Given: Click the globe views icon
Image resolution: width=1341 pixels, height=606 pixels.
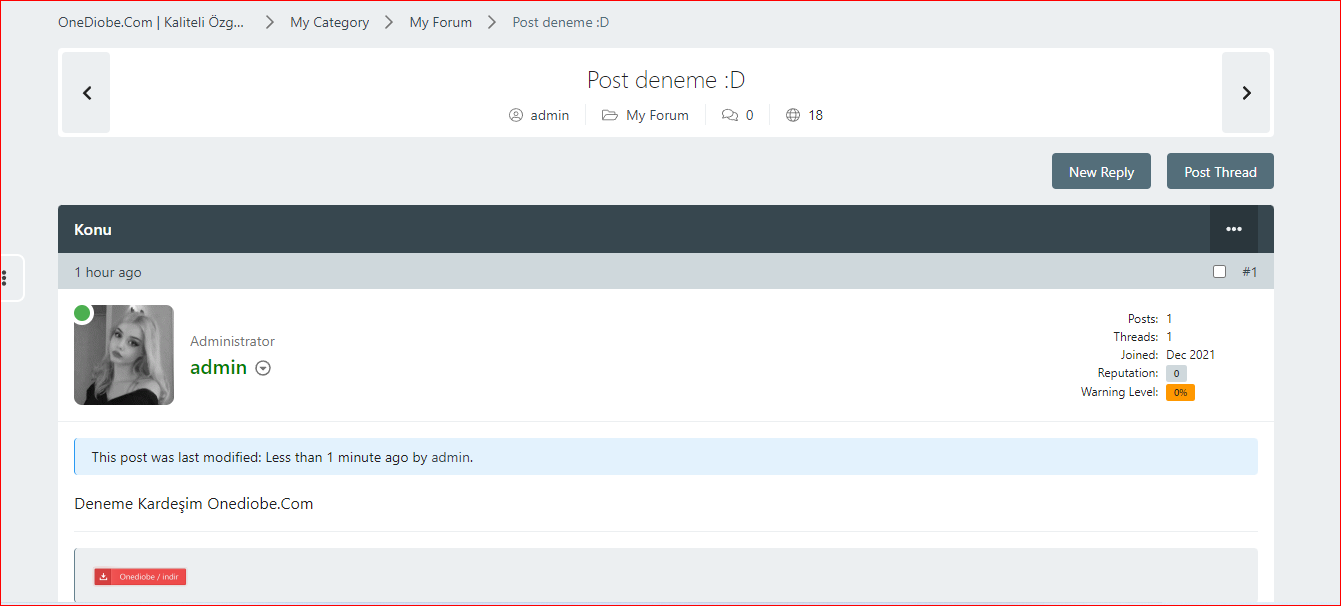Looking at the screenshot, I should [793, 115].
